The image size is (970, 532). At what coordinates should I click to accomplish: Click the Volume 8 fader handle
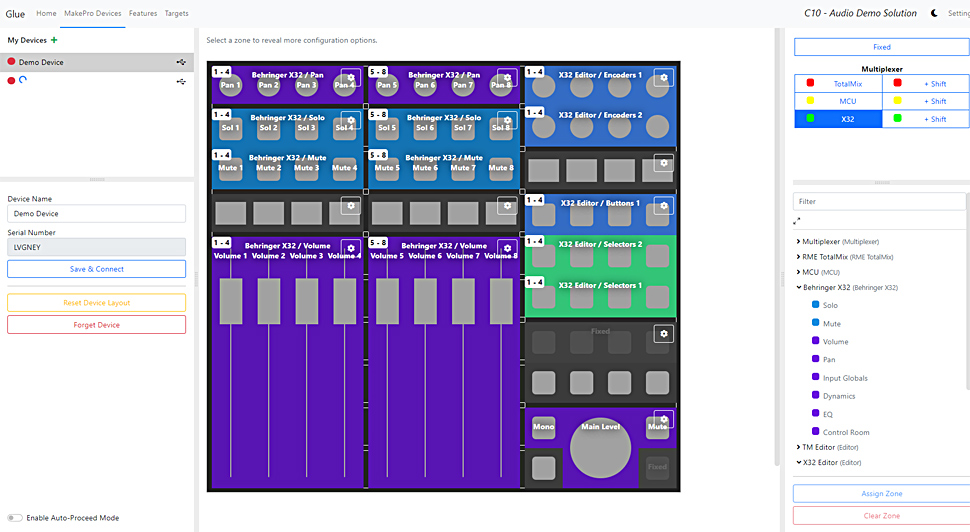[501, 301]
